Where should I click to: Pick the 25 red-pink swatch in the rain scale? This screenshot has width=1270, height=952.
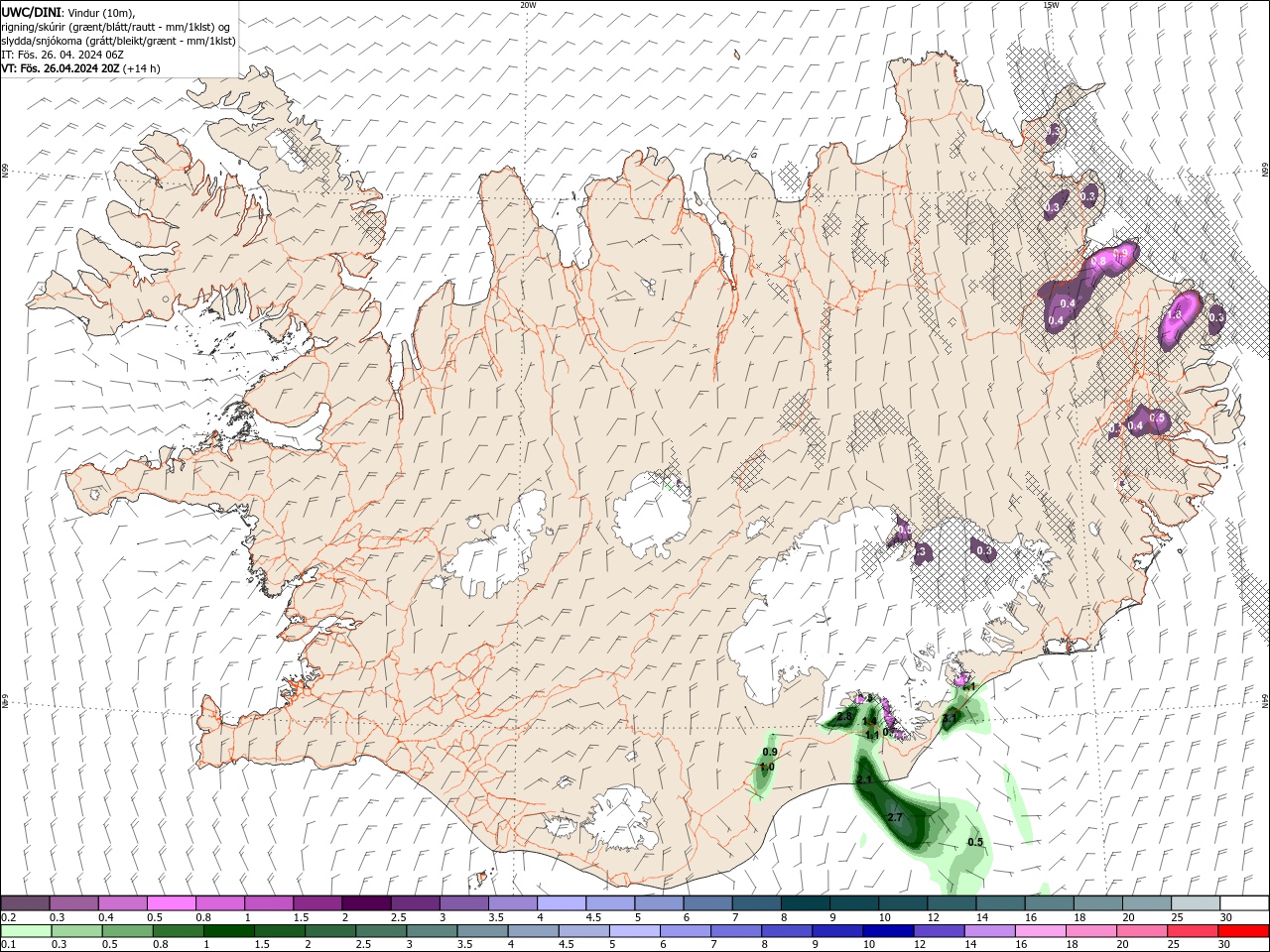click(1192, 930)
